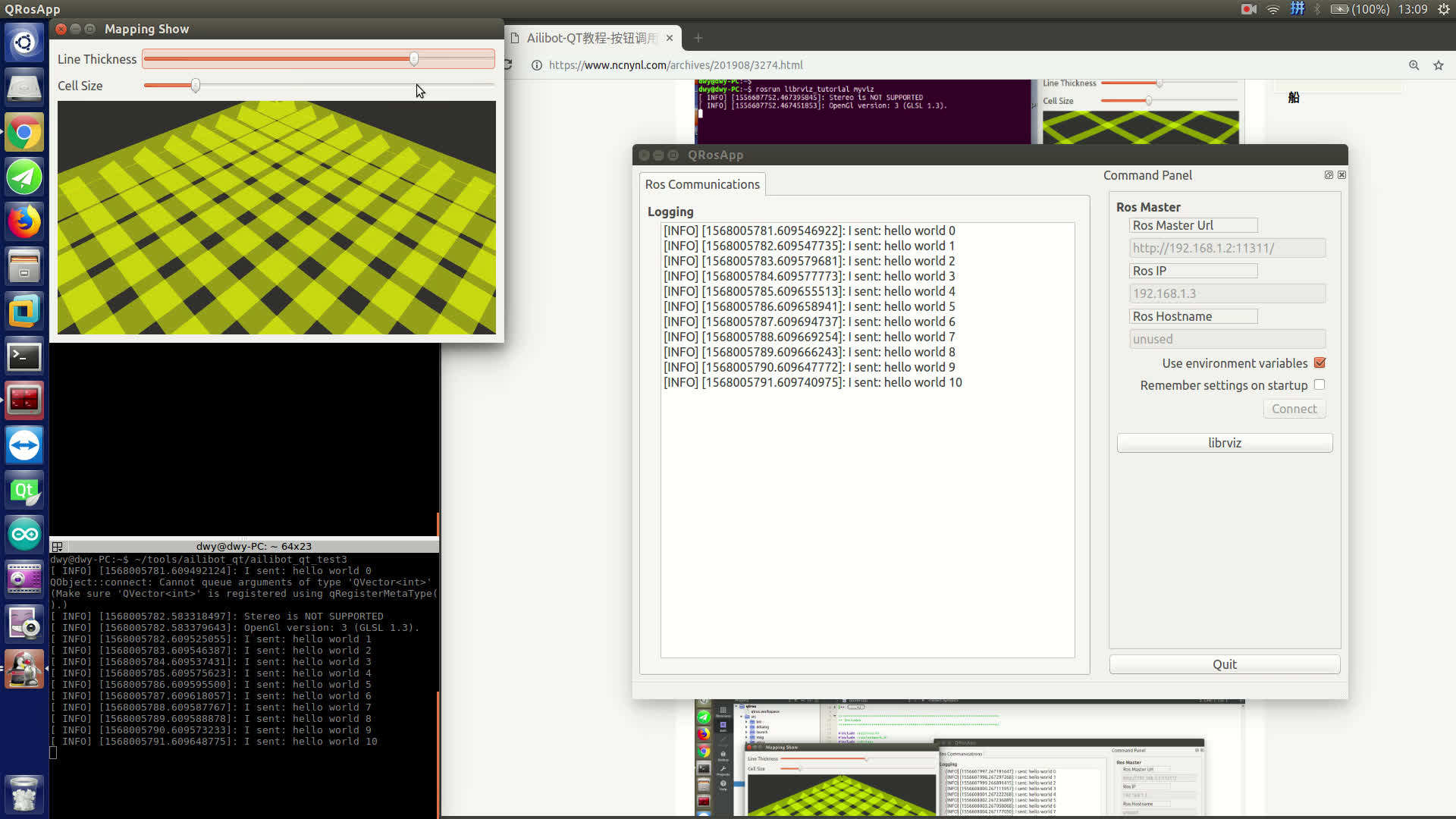
Task: Select log entry hello world 10
Action: click(813, 382)
